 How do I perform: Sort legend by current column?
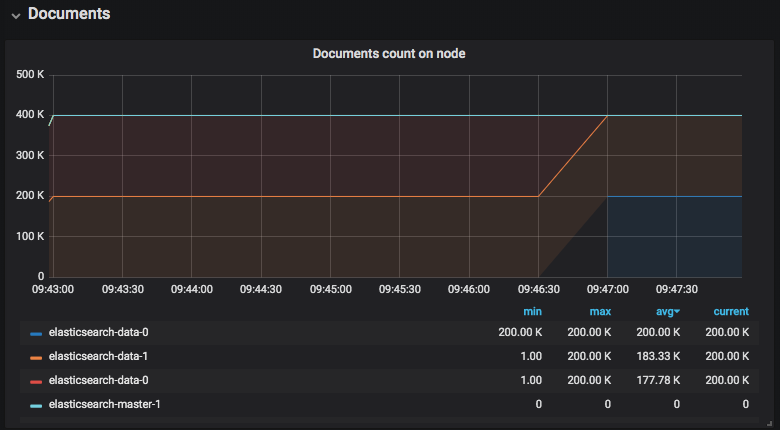coord(730,312)
